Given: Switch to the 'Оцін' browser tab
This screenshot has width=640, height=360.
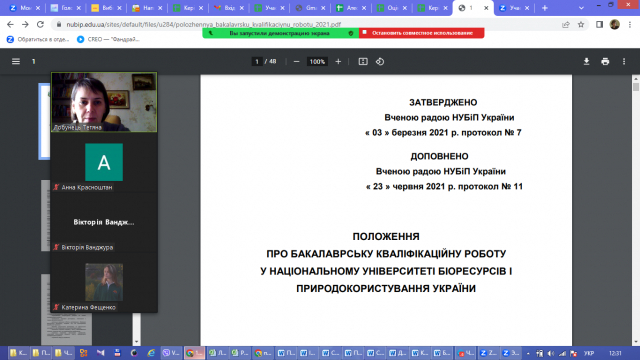Looking at the screenshot, I should (x=392, y=8).
